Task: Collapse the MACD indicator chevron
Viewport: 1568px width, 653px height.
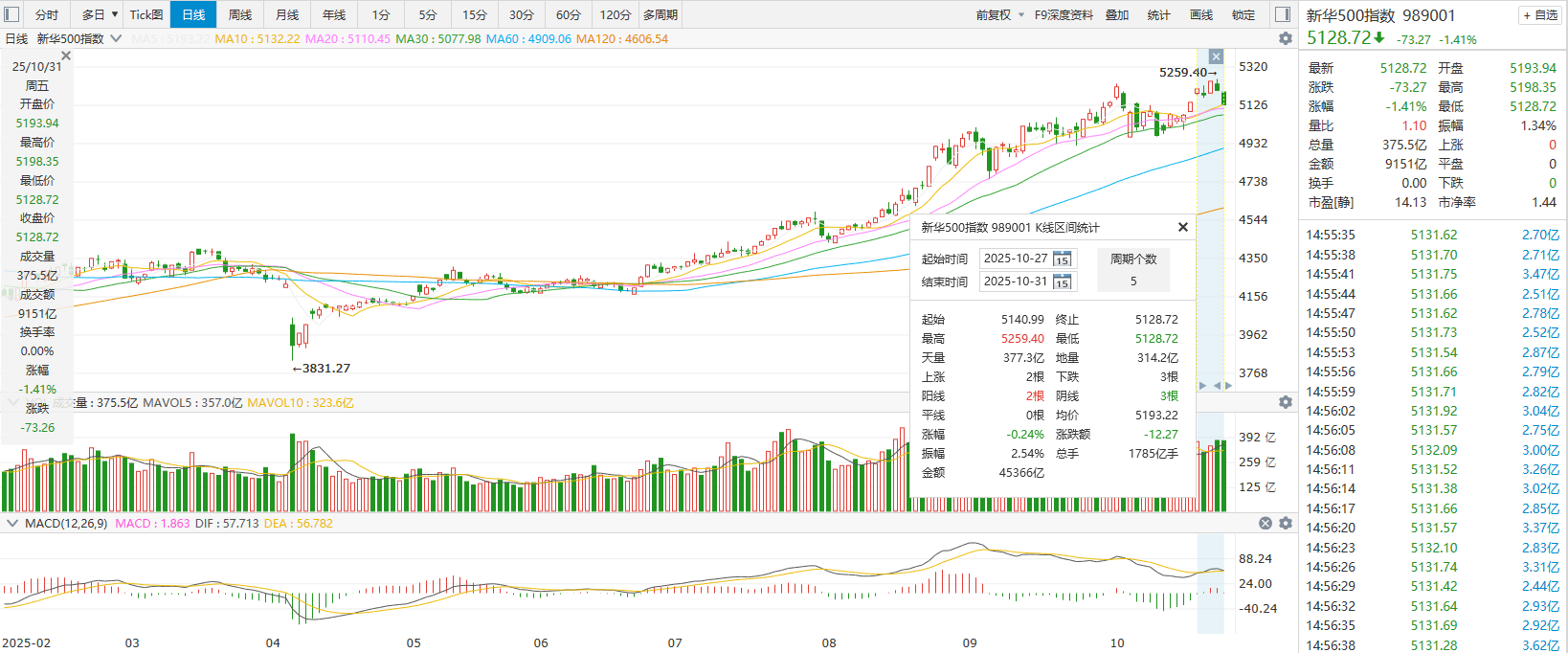Action: point(12,524)
